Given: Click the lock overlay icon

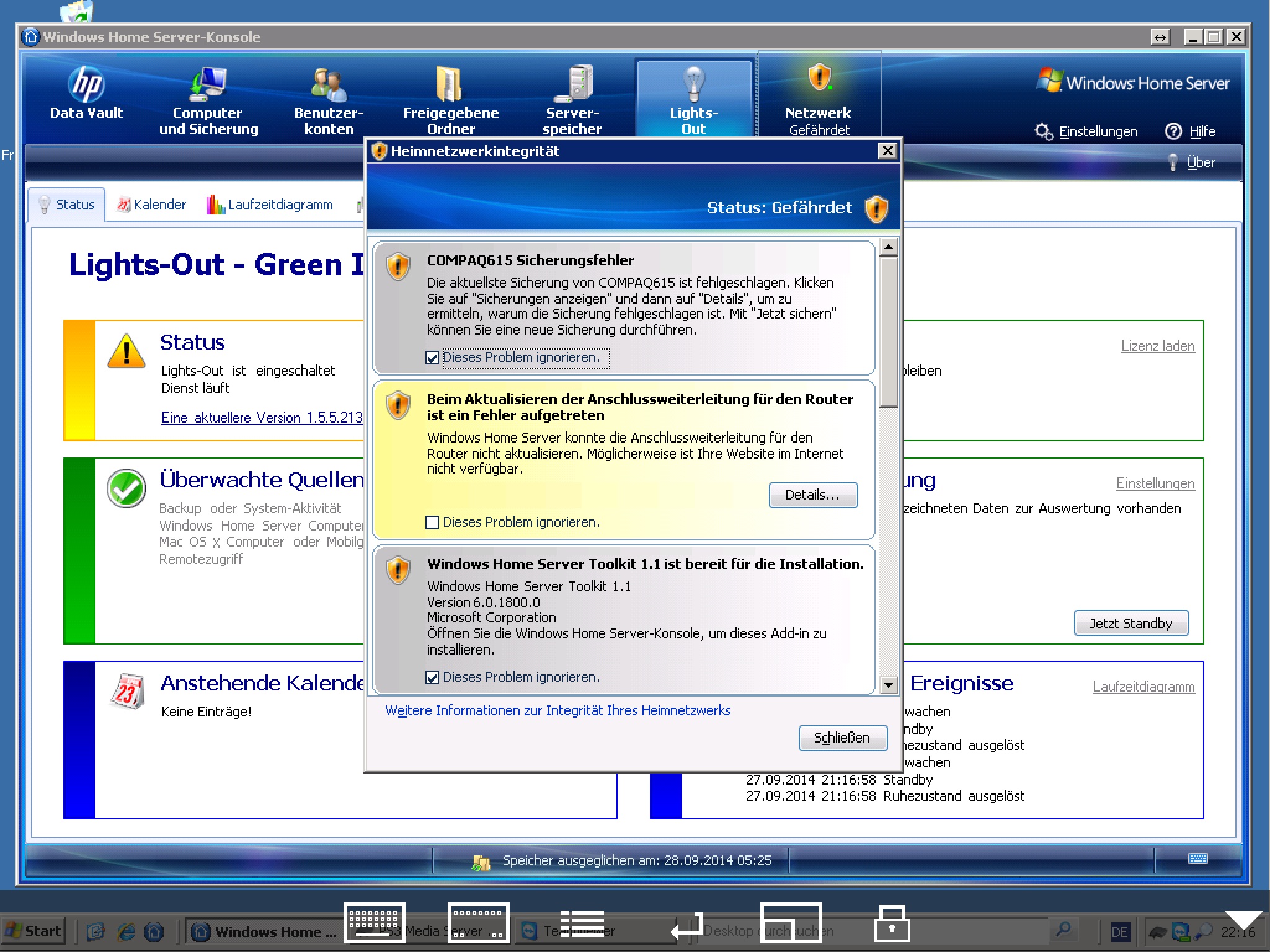Looking at the screenshot, I should tap(892, 923).
